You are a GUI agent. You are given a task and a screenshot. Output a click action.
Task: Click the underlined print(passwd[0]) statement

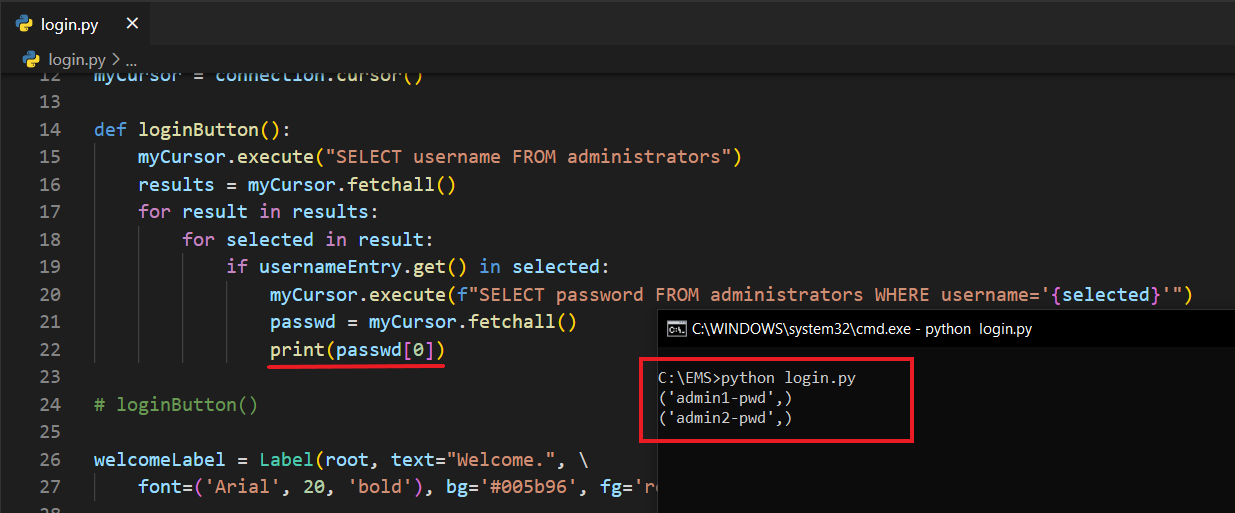click(356, 350)
